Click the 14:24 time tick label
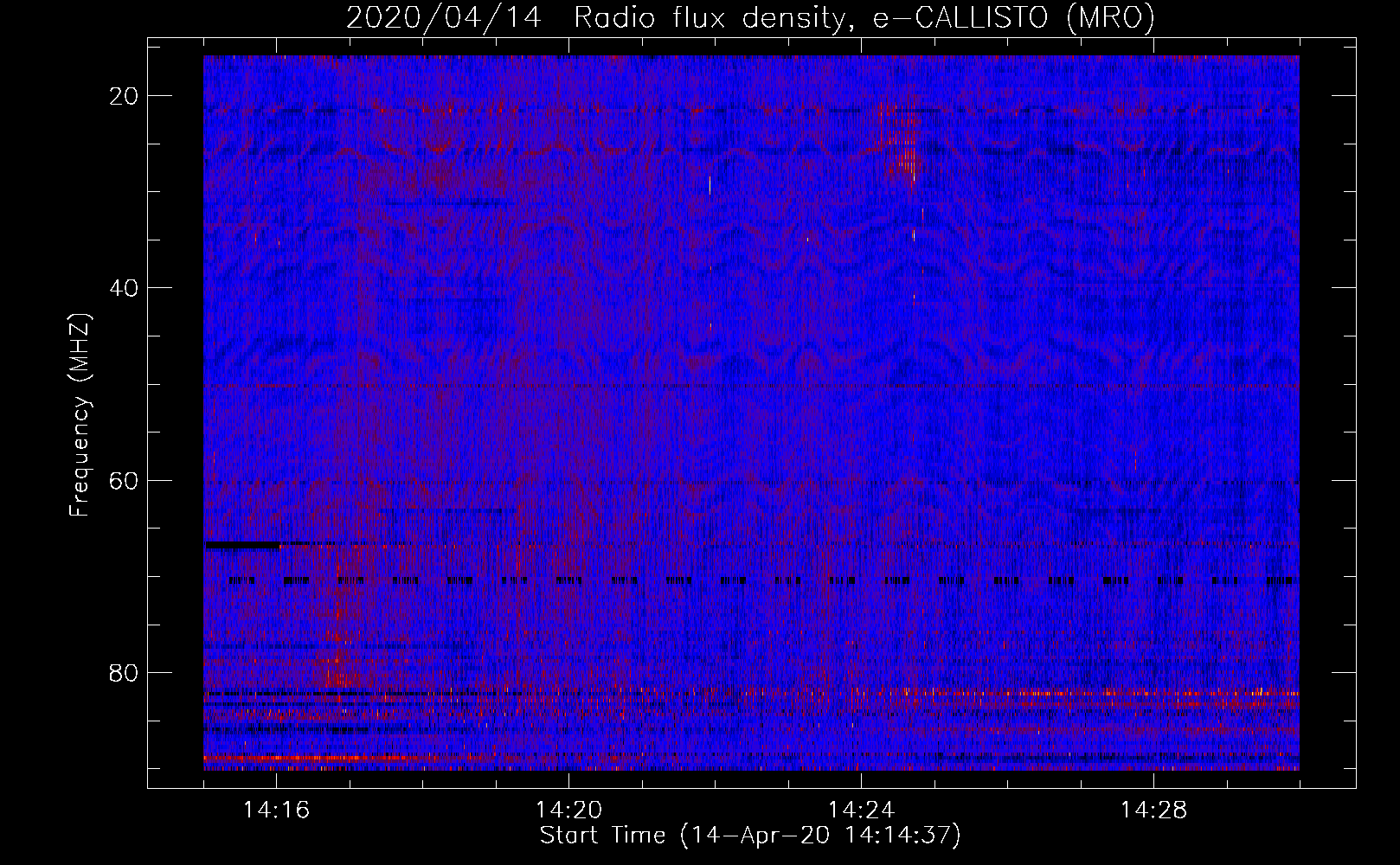Image resolution: width=1400 pixels, height=865 pixels. [x=861, y=811]
